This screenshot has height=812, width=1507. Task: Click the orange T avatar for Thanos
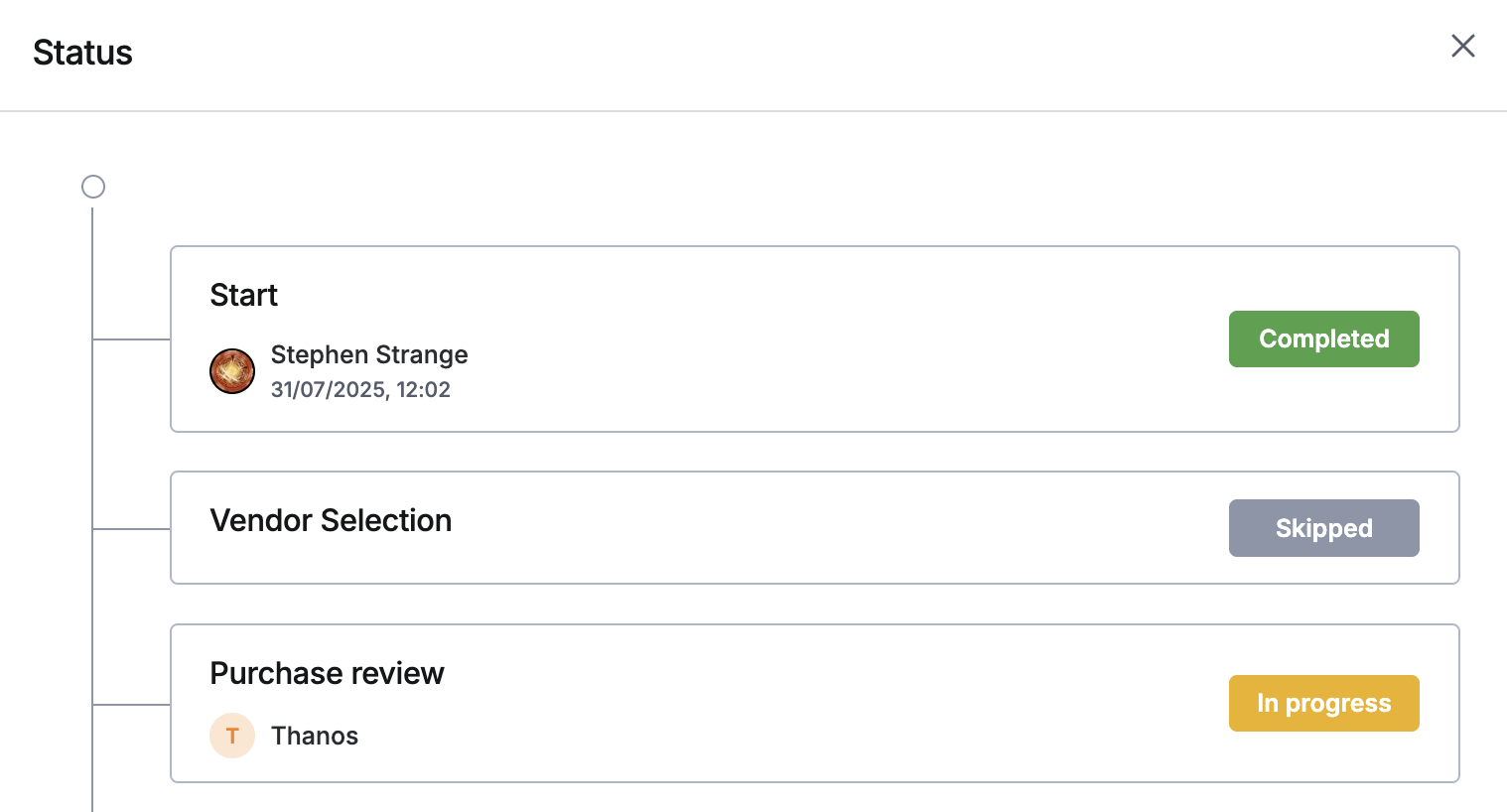click(232, 736)
